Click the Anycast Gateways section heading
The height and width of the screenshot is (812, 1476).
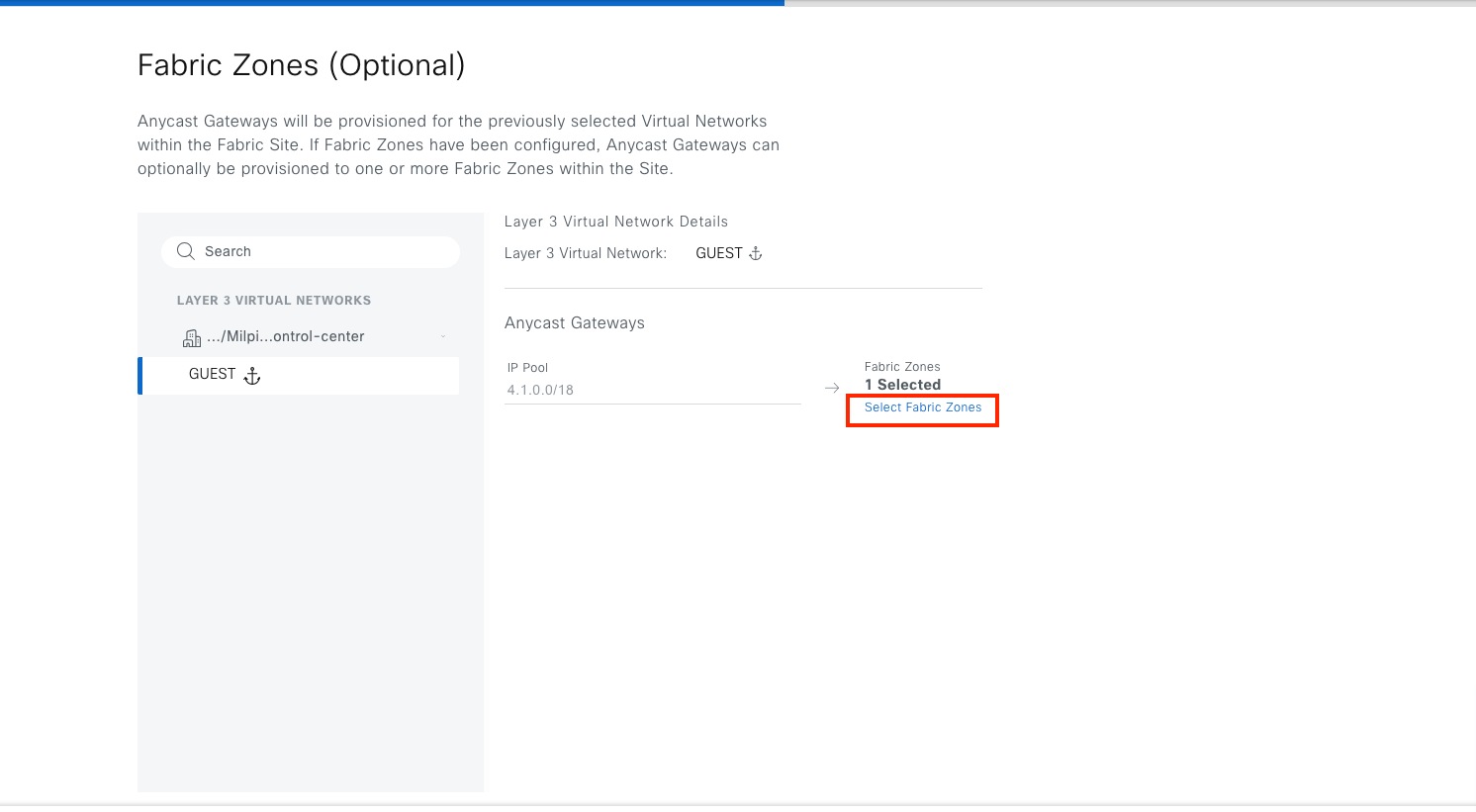575,323
